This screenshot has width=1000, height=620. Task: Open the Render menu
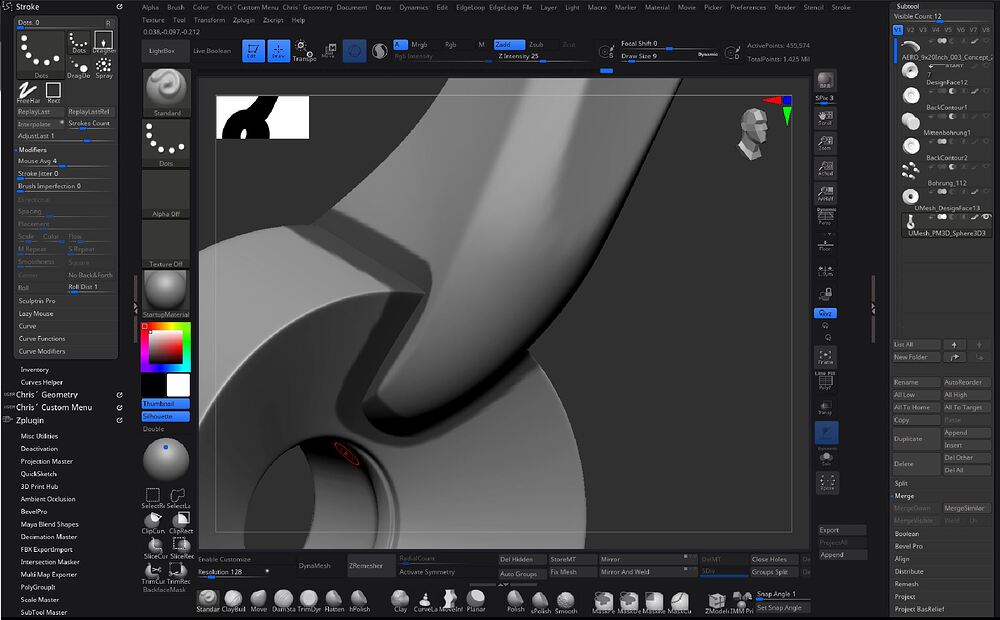pyautogui.click(x=784, y=8)
